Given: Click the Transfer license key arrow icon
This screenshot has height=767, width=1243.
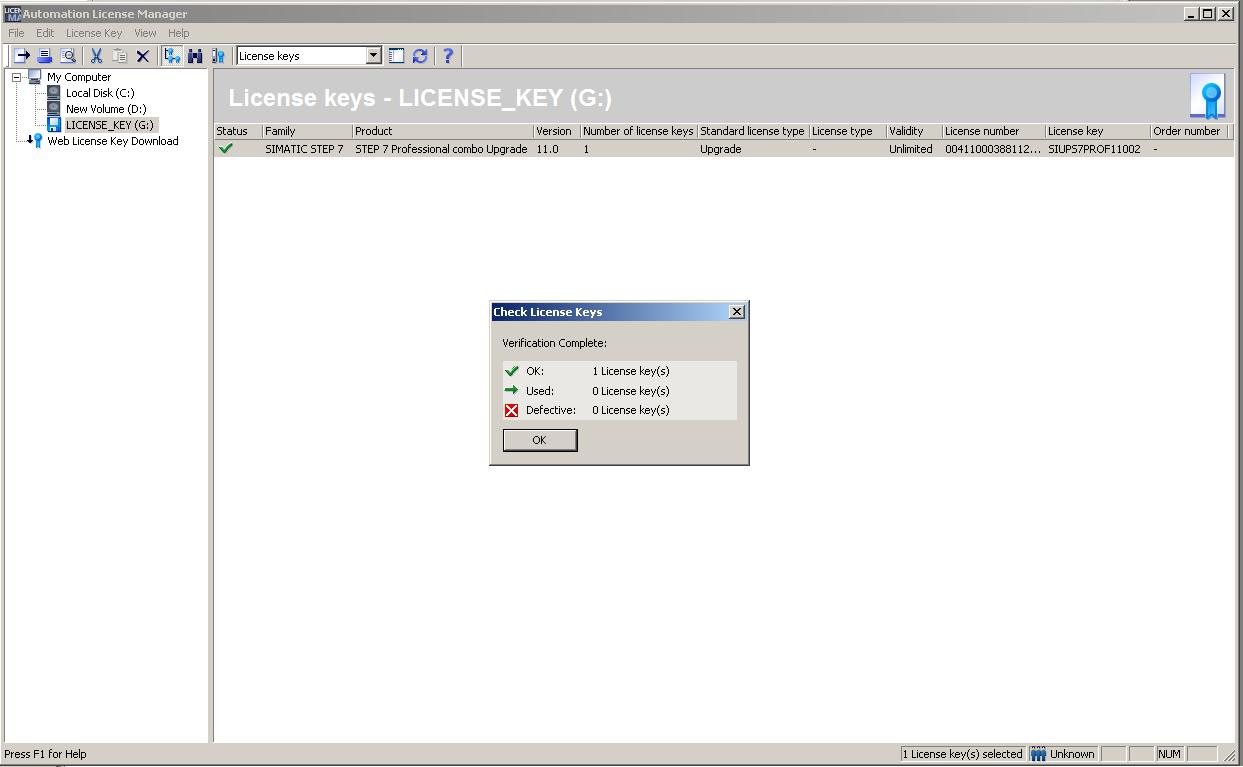Looking at the screenshot, I should [21, 56].
